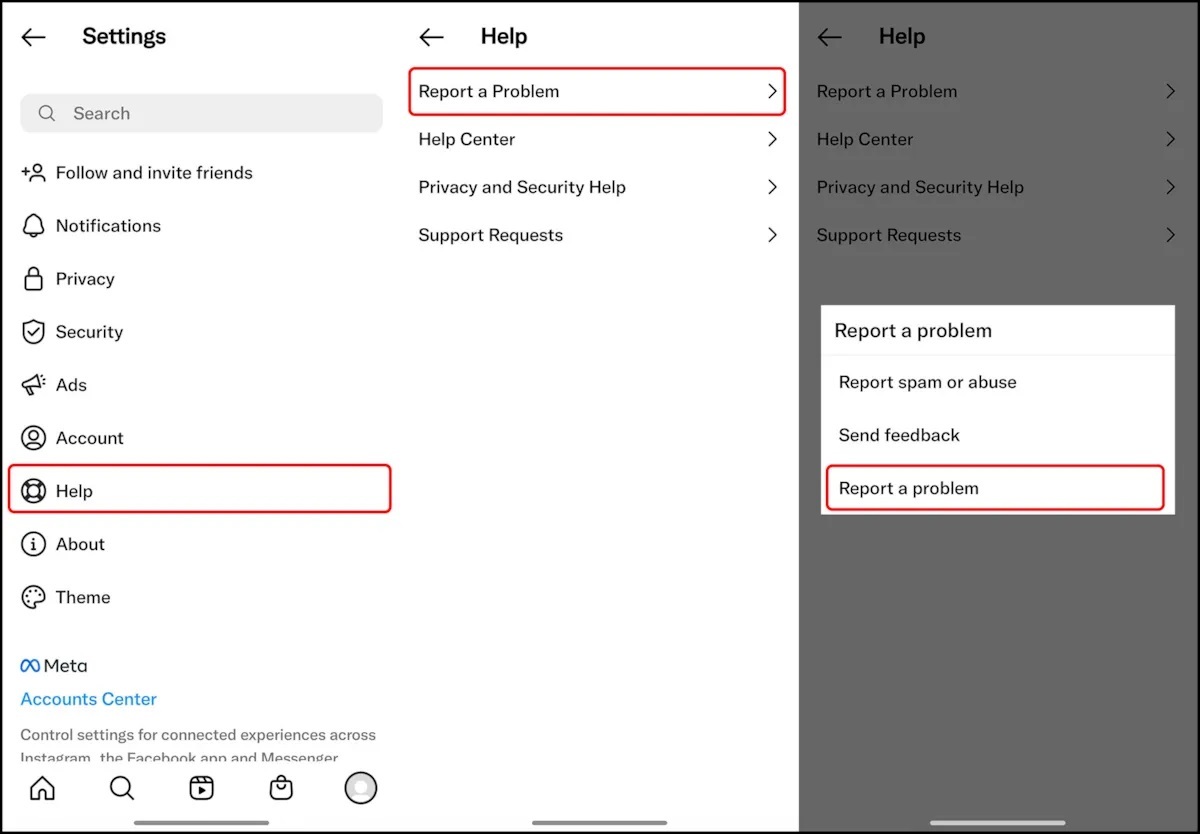The height and width of the screenshot is (834, 1200).
Task: Go back using the Settings back arrow
Action: 34,37
